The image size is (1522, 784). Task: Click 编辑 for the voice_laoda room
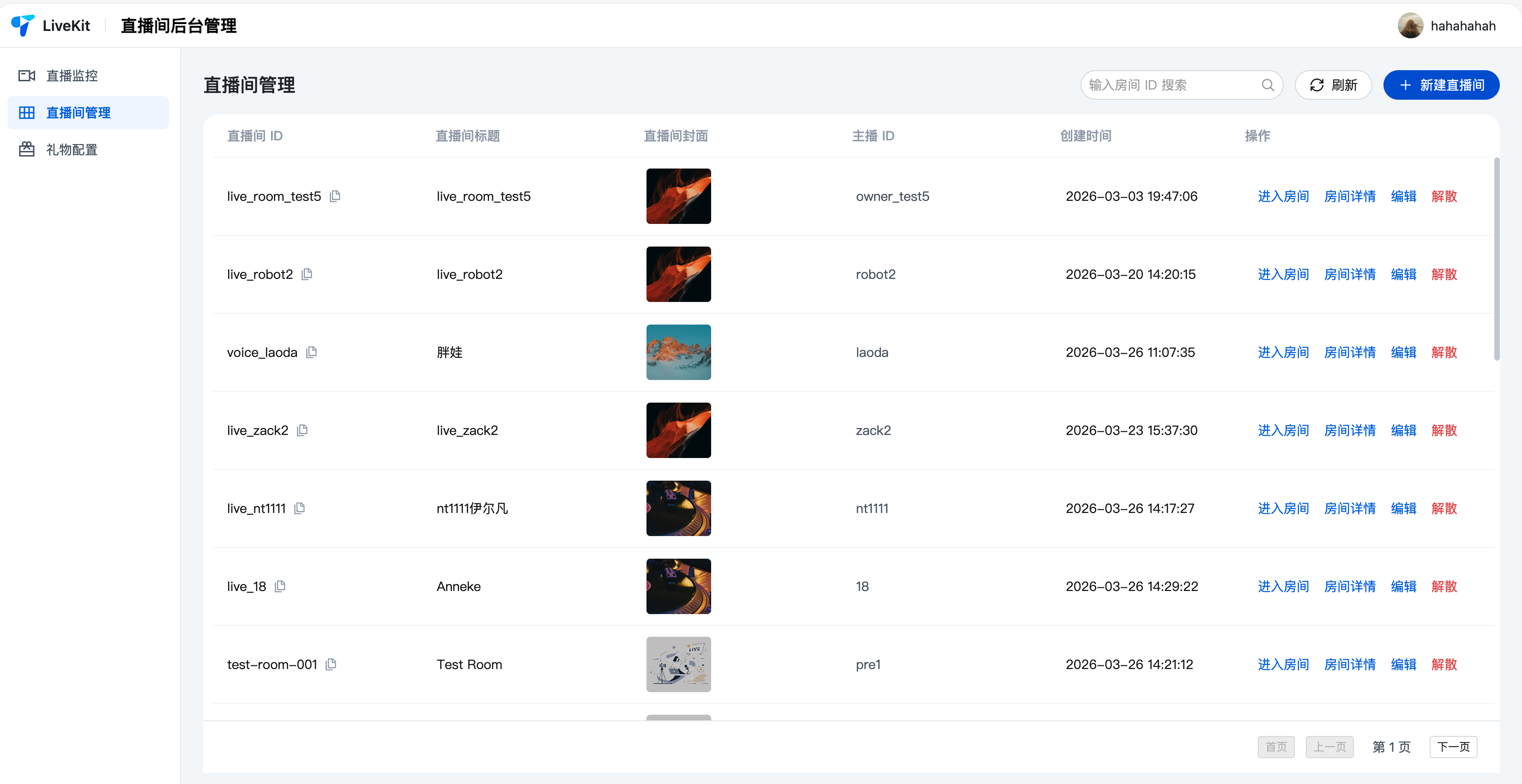1403,351
